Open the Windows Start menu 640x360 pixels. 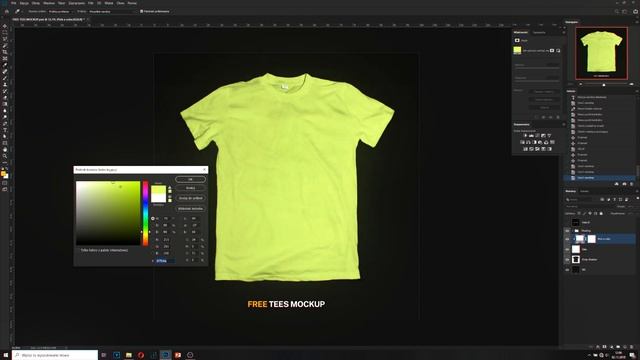tap(6, 355)
